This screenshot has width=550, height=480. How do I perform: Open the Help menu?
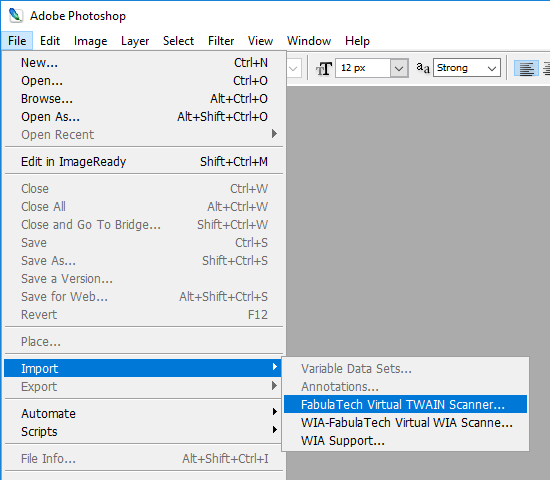357,41
